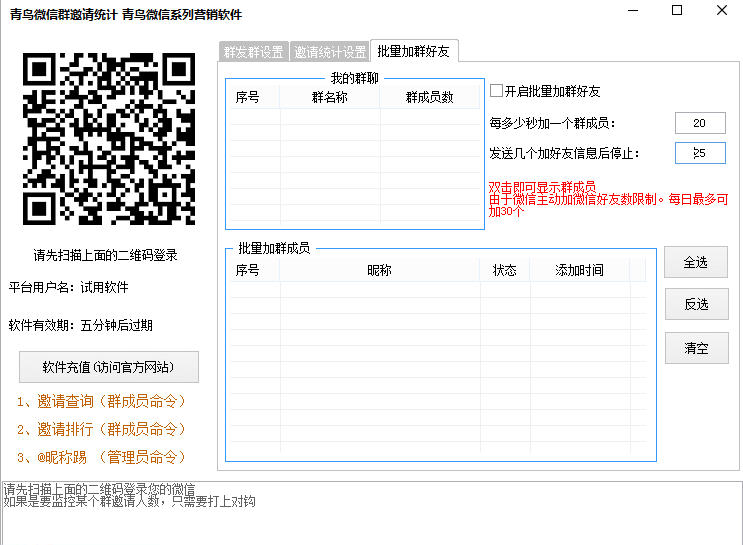This screenshot has height=545, width=751.
Task: Click the 3、@昵称踢 admin command text
Action: pos(101,457)
